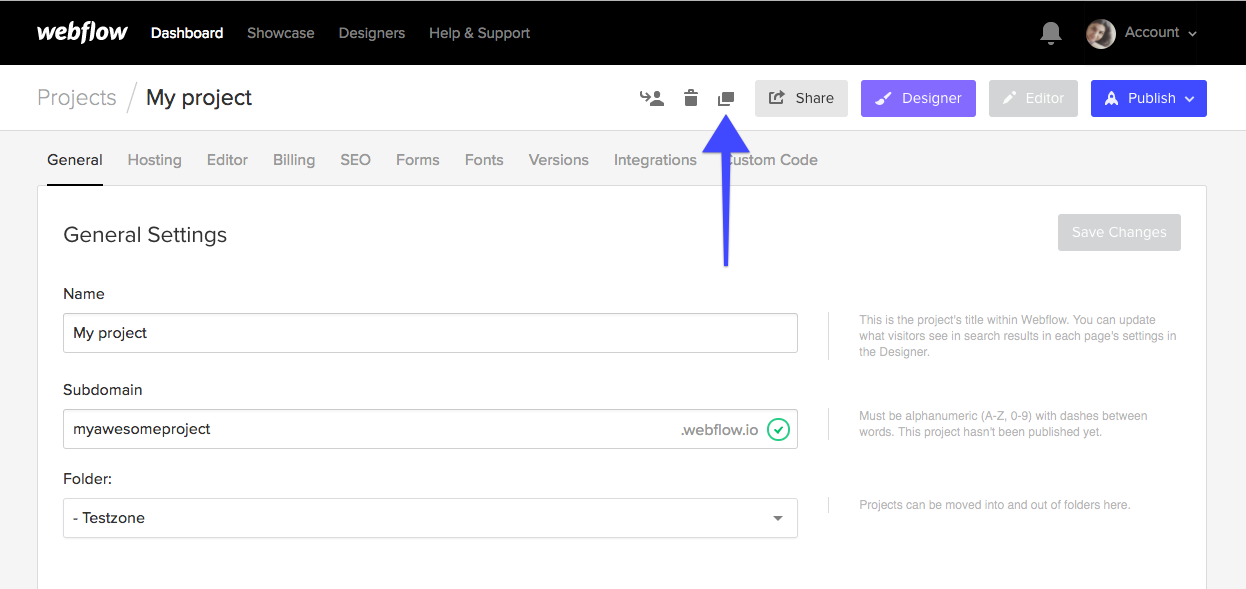Switch to the Hosting tab

[155, 160]
